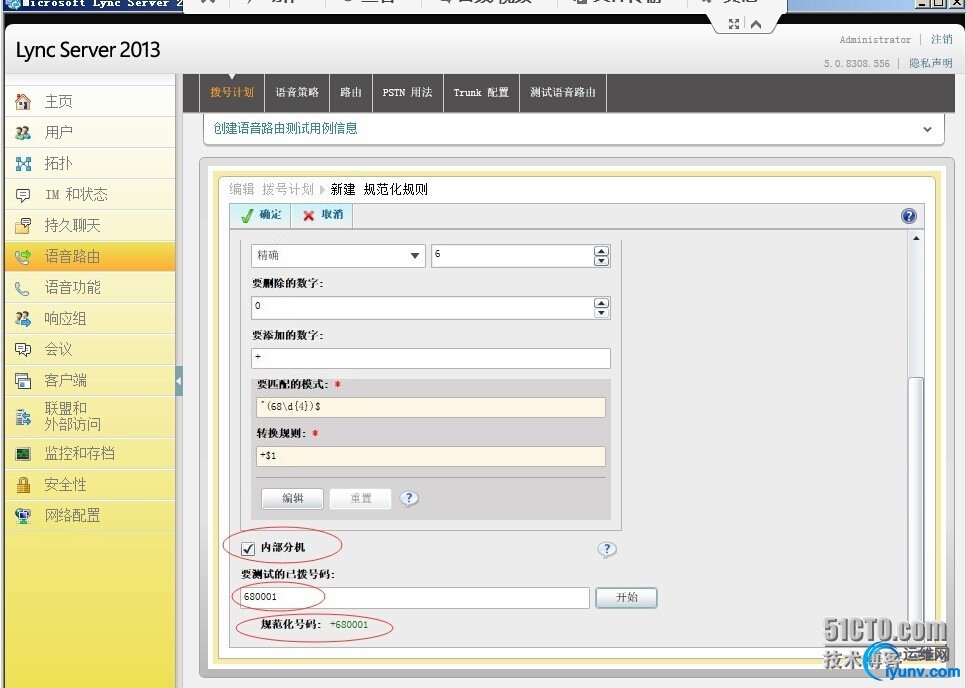The width and height of the screenshot is (966, 688).
Task: Open the 隐私声明 privacy statement link
Action: 931,63
